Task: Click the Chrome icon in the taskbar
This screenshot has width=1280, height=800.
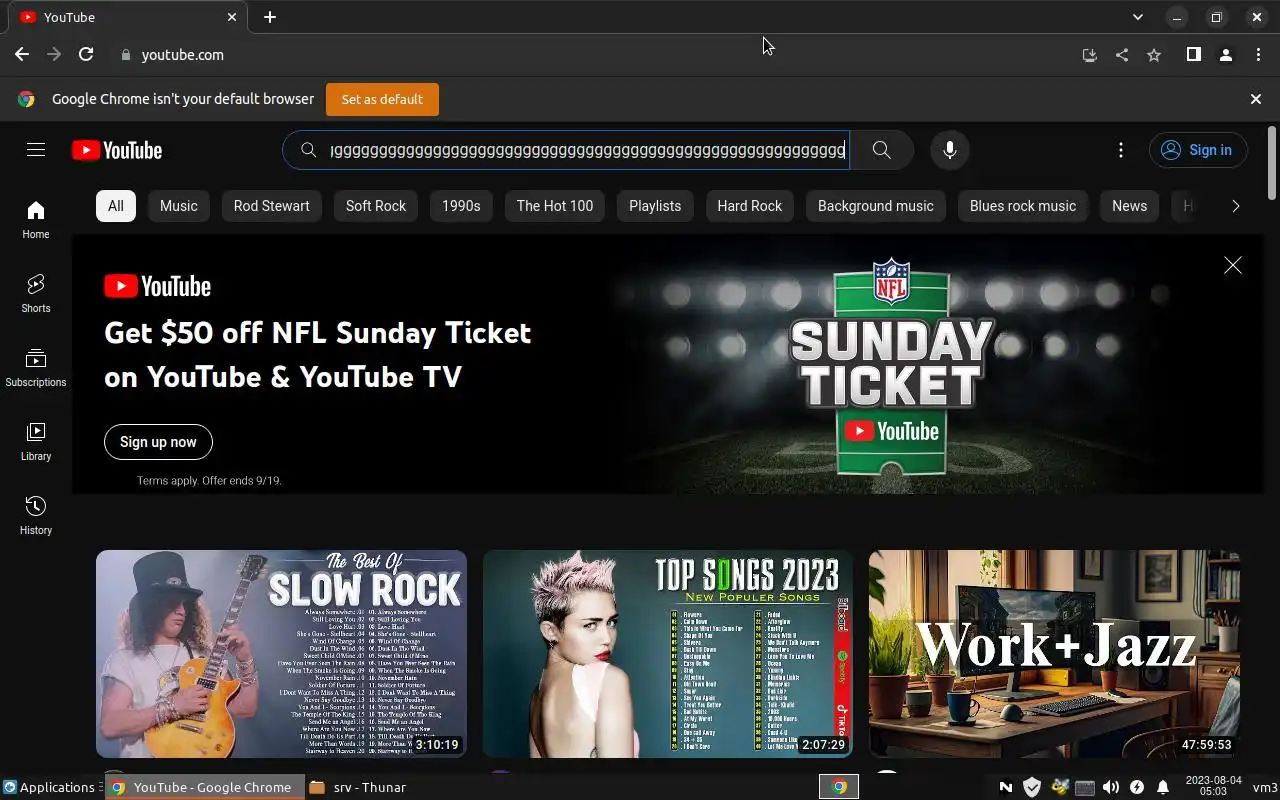Action: tap(839, 787)
